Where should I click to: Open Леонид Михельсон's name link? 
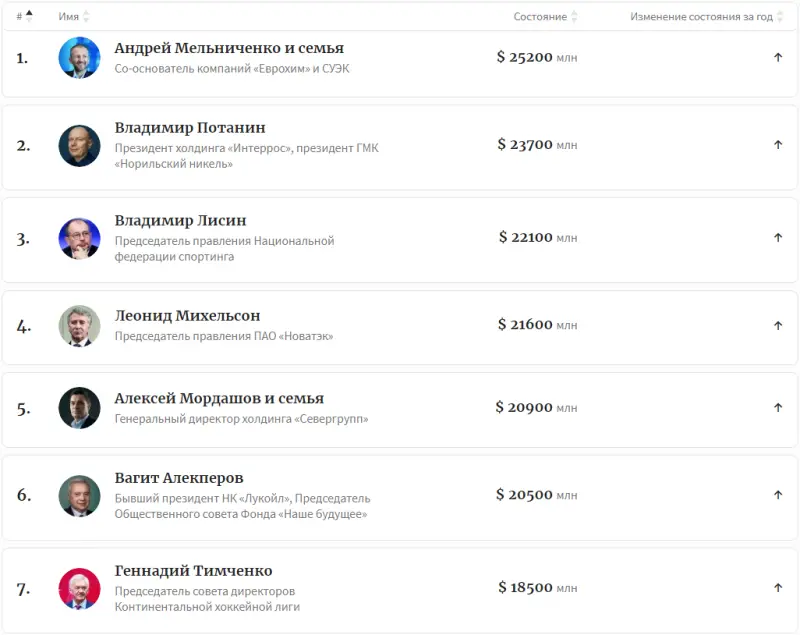187,316
